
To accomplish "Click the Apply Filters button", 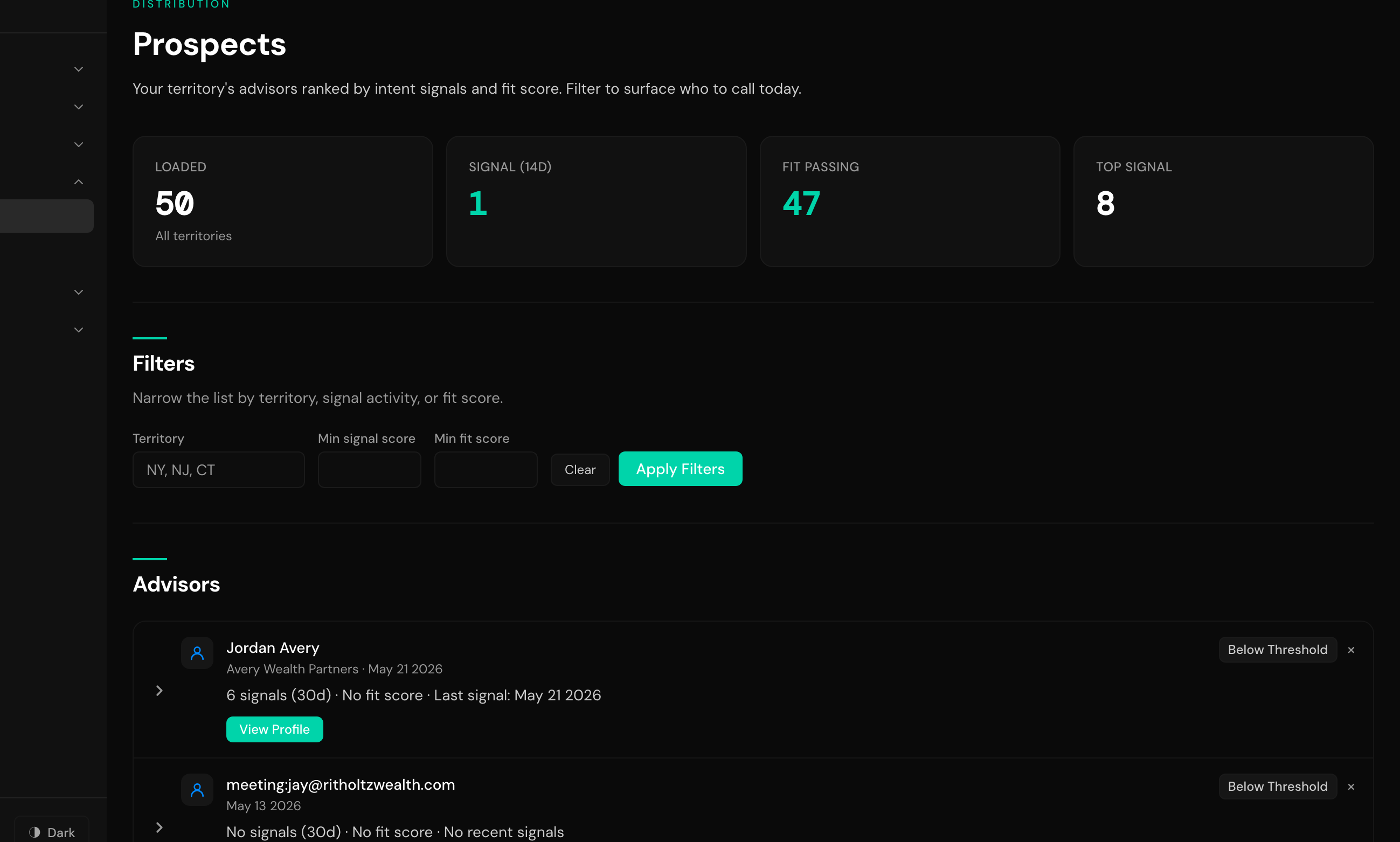I will coord(681,469).
